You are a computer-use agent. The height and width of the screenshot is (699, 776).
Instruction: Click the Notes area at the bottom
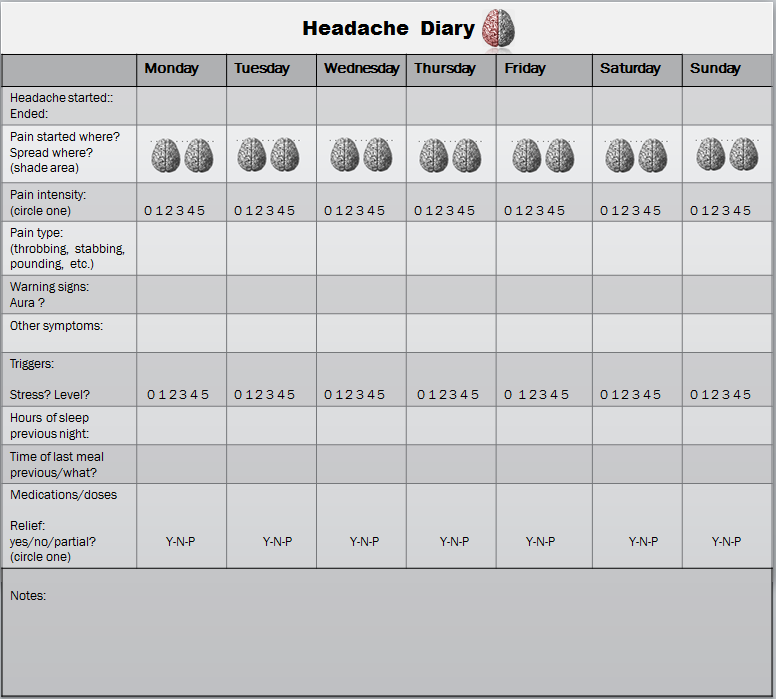[387, 633]
